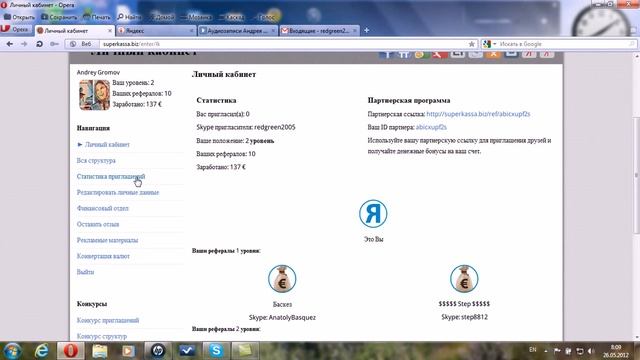Reload the page with refresh icon
The image size is (640, 360).
coord(40,44)
